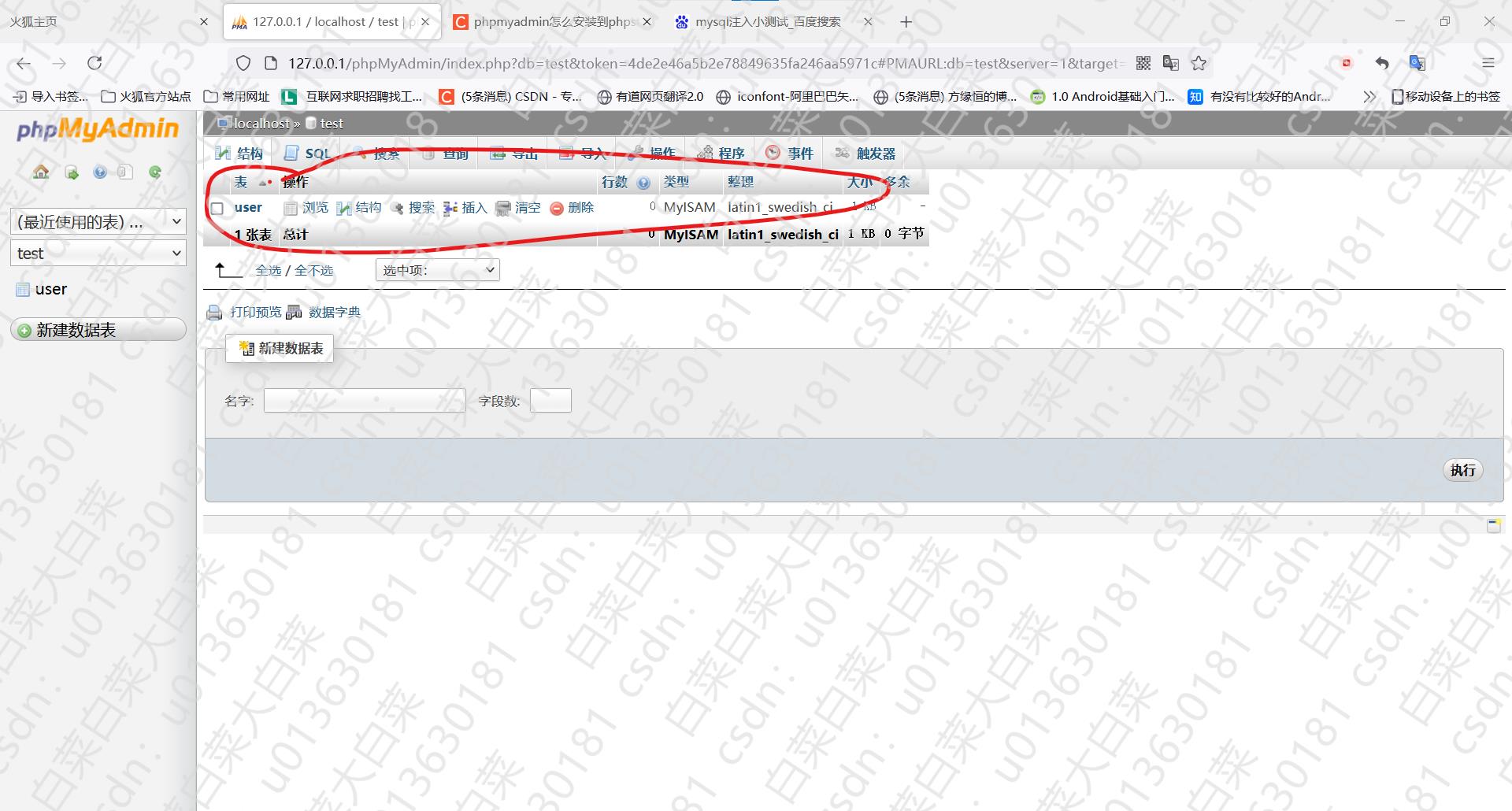Reload the navigation frame with green refresh icon
The width and height of the screenshot is (1512, 811).
(x=155, y=172)
